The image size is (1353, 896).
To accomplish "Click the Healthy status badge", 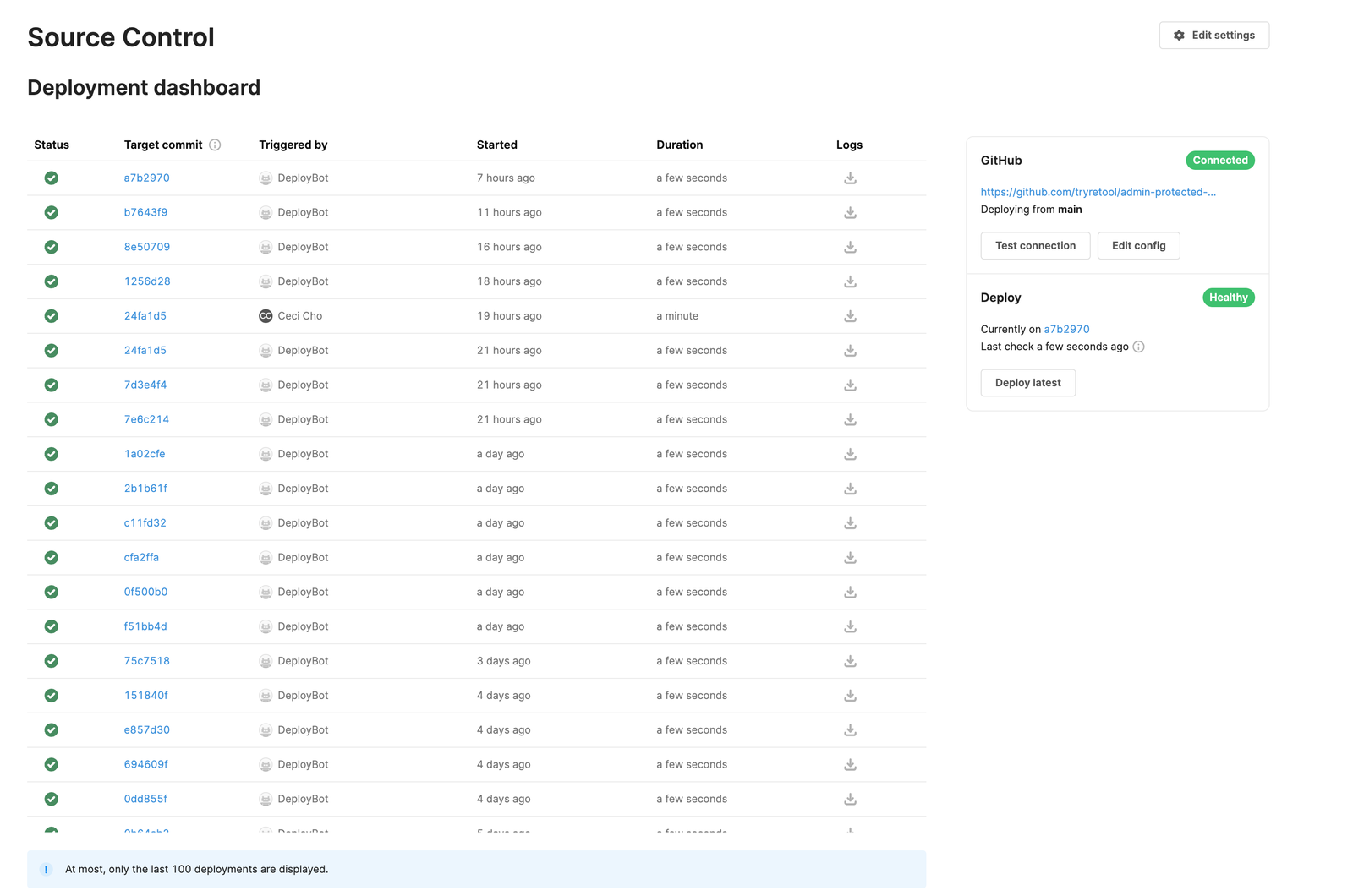I will click(1228, 298).
